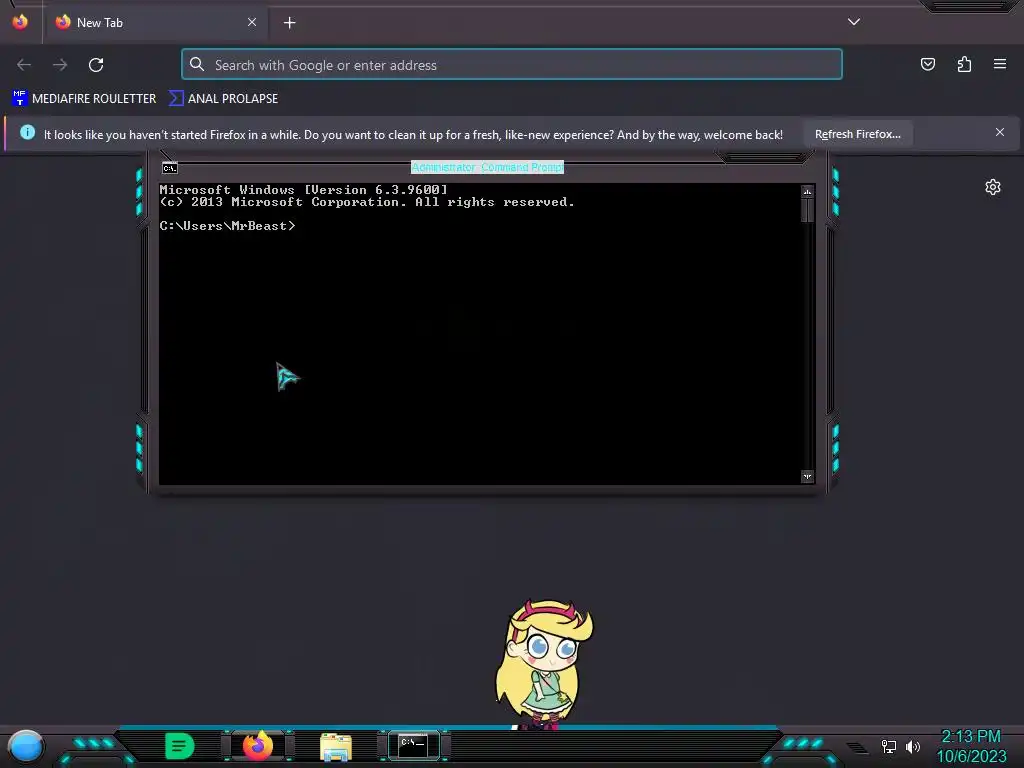Dismiss the Firefox refresh notification bar
The height and width of the screenshot is (768, 1024).
tap(1000, 133)
